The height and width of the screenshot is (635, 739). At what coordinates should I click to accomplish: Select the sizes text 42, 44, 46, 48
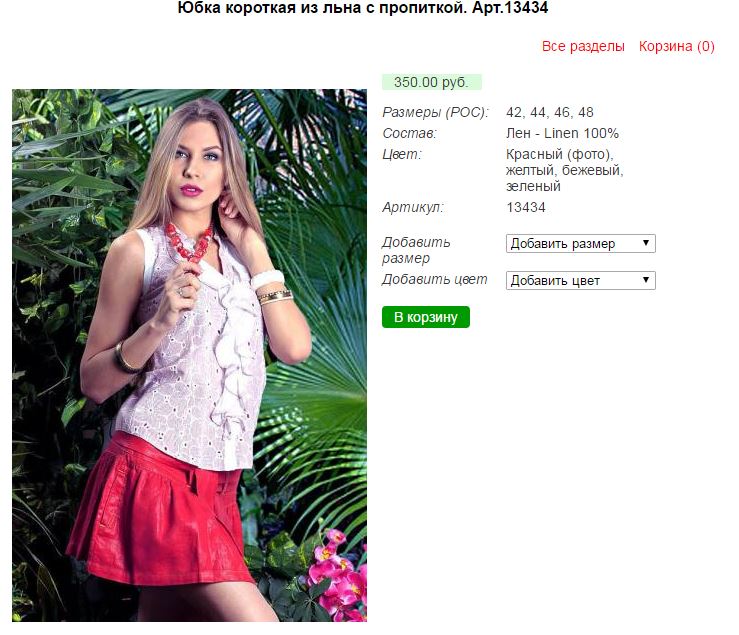click(x=550, y=112)
